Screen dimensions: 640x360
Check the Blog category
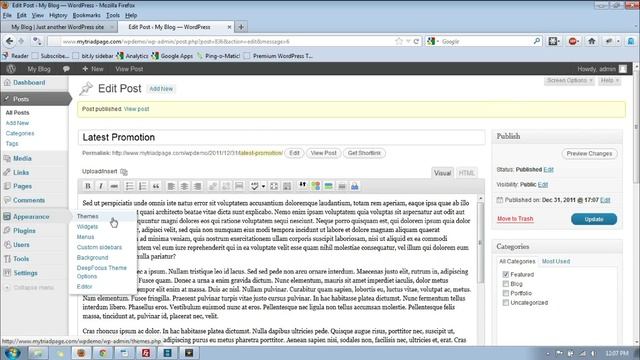click(x=506, y=284)
